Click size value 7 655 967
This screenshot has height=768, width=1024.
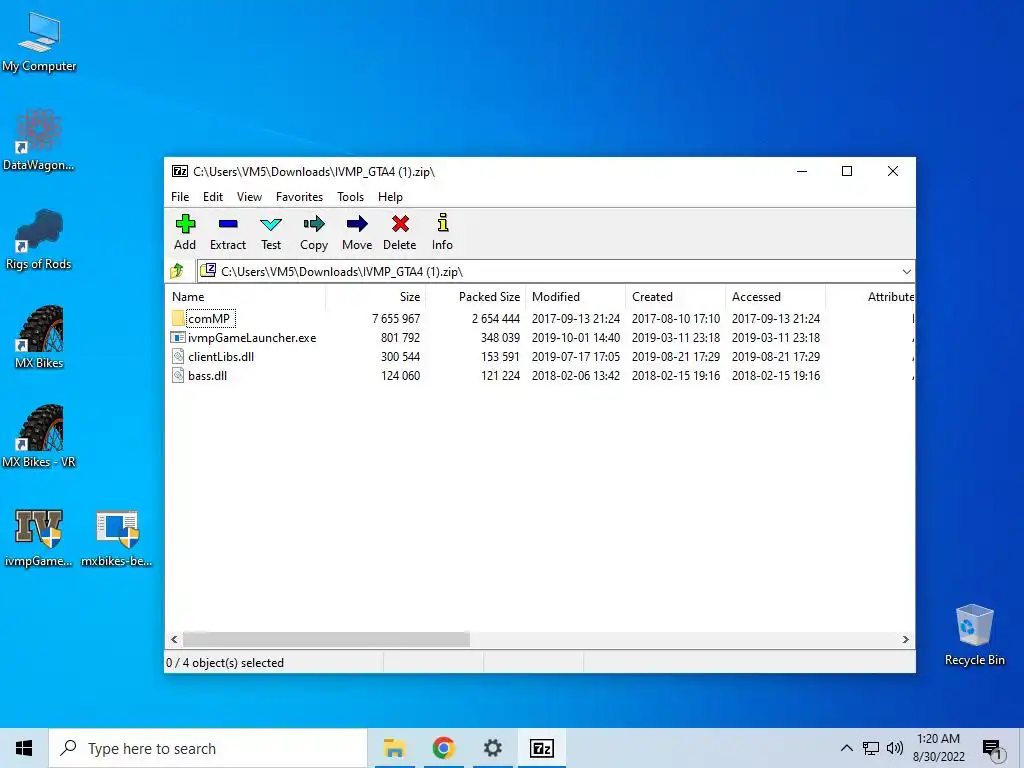(x=396, y=319)
